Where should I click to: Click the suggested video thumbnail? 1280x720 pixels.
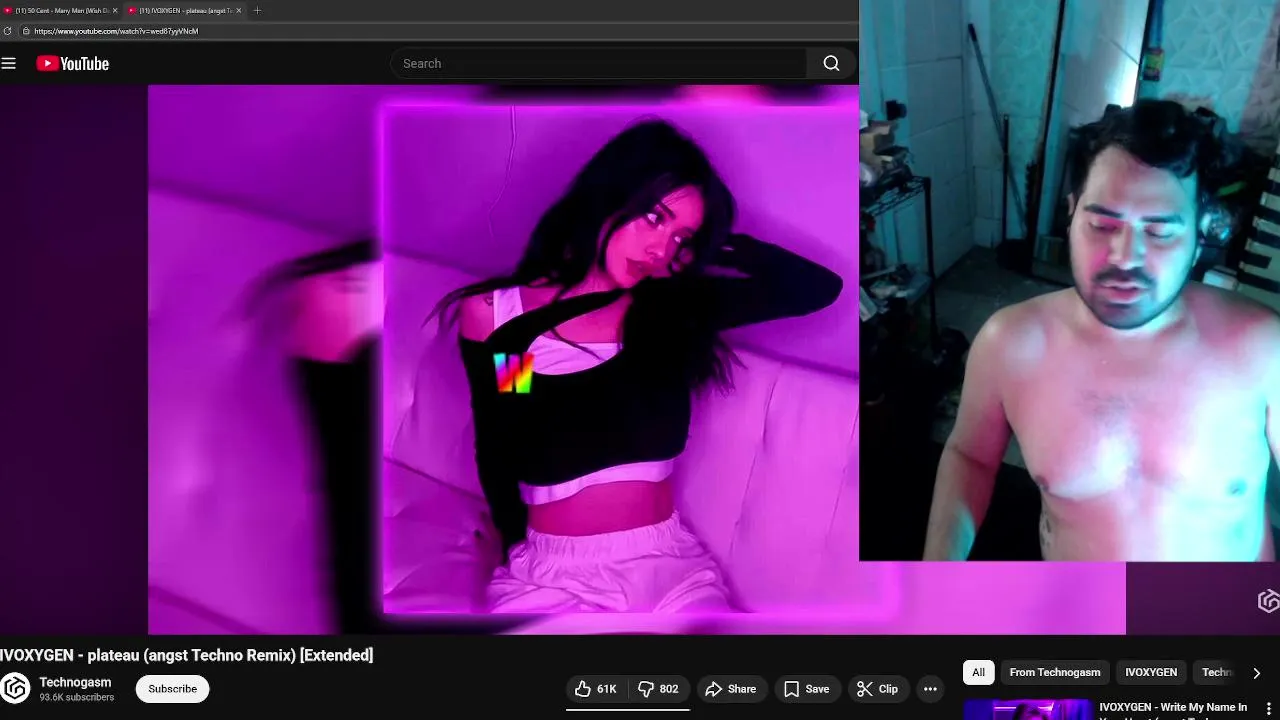point(1028,709)
